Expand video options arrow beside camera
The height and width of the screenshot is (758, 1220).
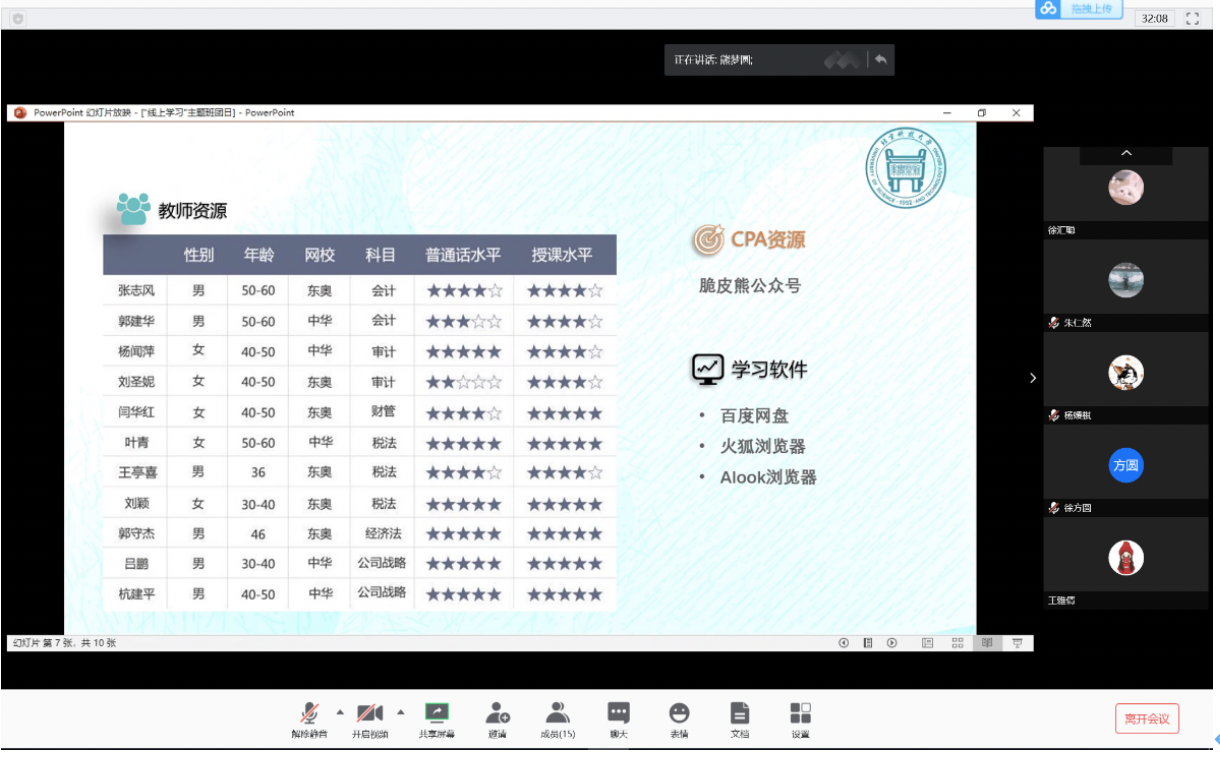tap(401, 712)
